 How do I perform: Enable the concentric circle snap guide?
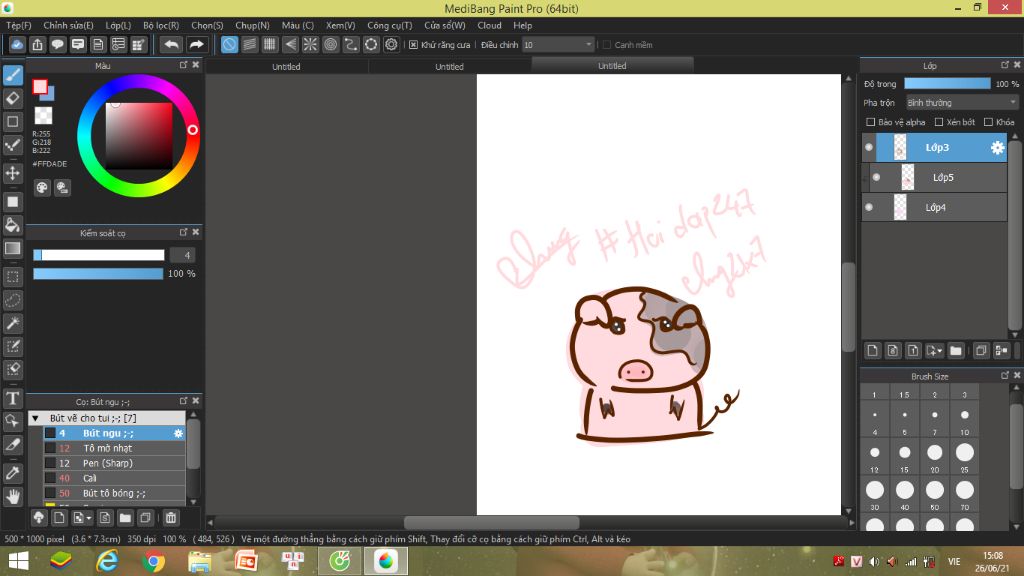tap(330, 44)
